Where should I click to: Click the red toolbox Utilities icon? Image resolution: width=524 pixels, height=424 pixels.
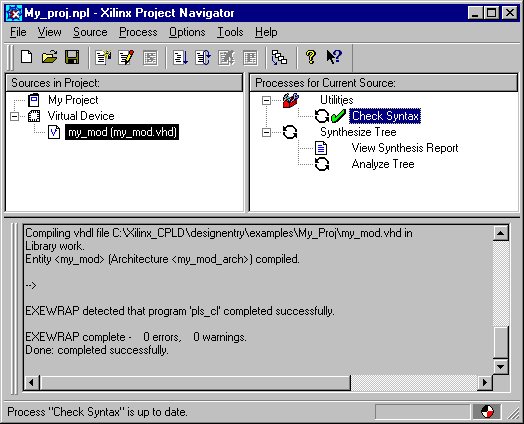(x=290, y=100)
